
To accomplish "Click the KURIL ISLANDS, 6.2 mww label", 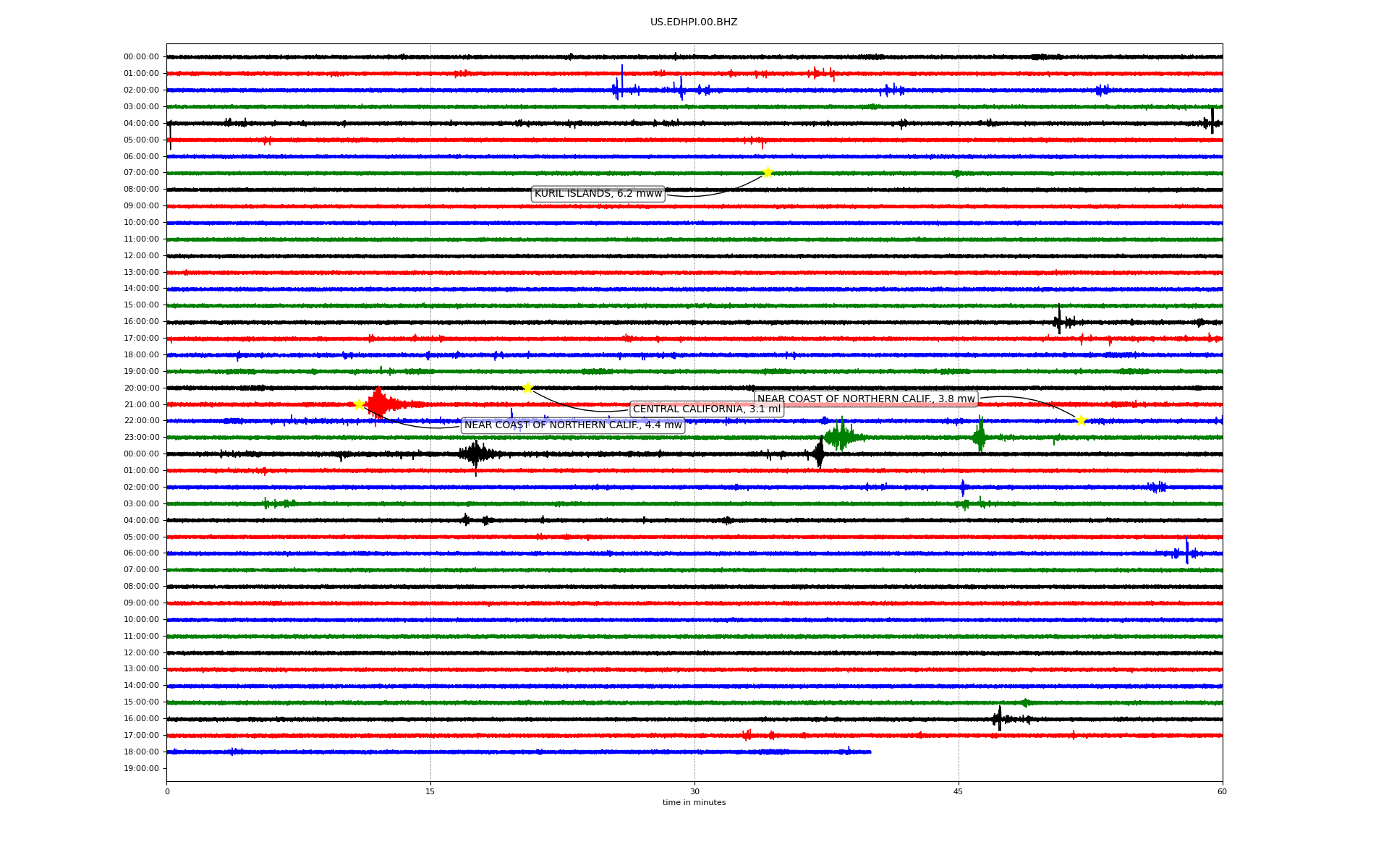I will (x=598, y=194).
